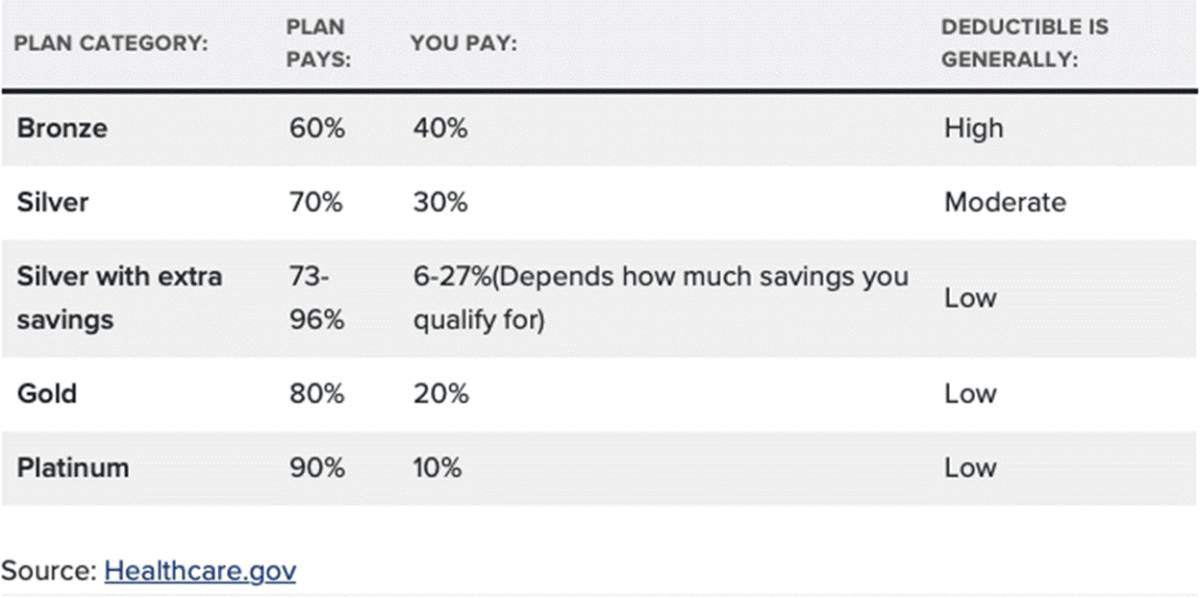
Task: Click the 6-27% depends on savings text
Action: tap(661, 298)
